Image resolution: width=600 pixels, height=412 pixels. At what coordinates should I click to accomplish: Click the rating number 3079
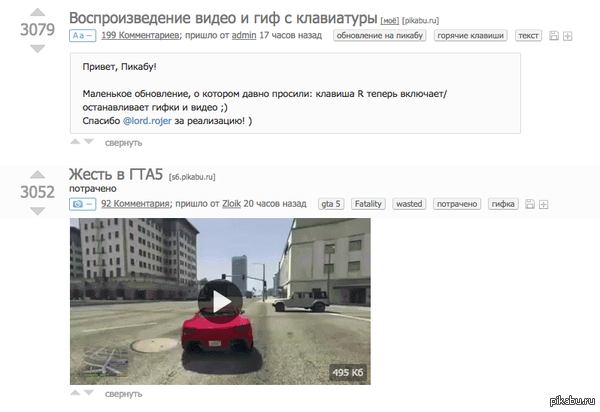click(38, 30)
